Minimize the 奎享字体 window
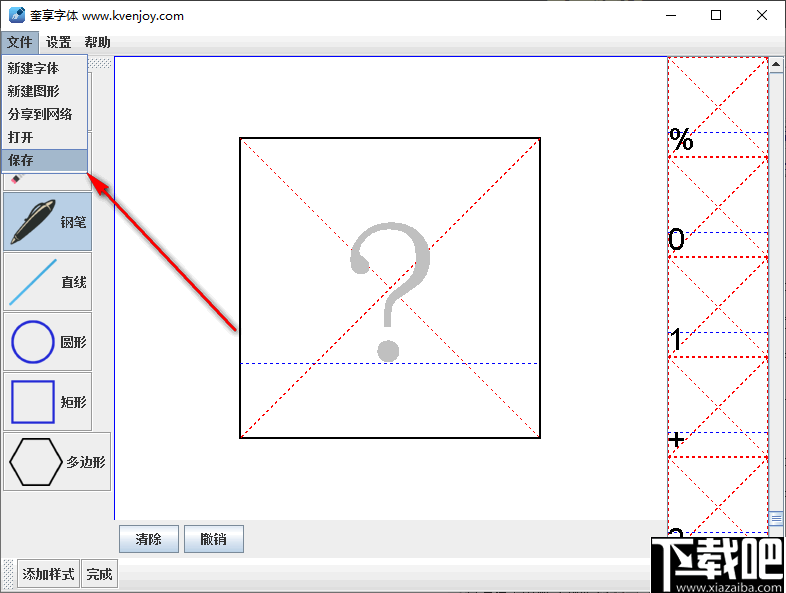 671,16
